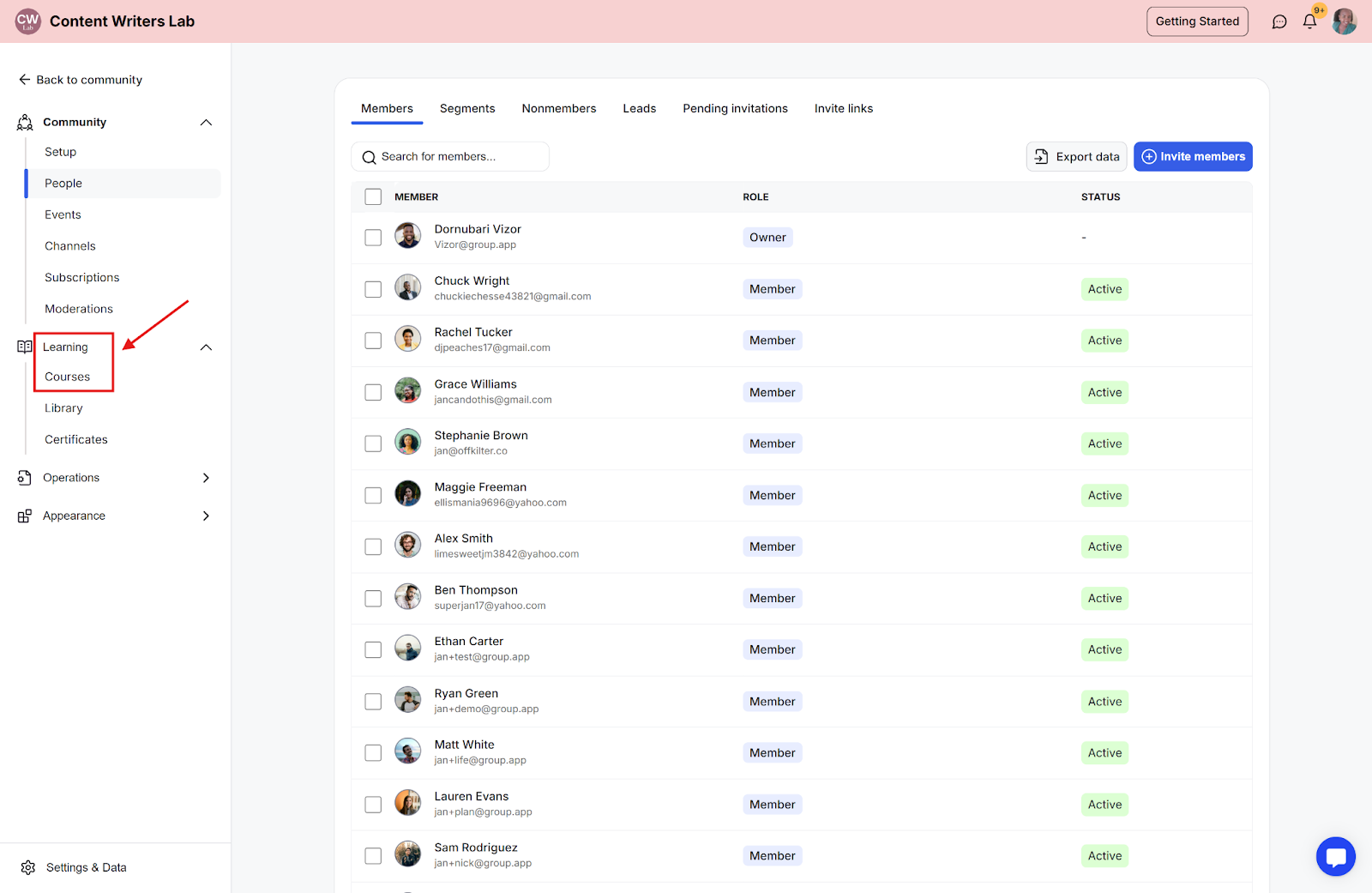
Task: Focus the Search for members field
Action: (x=450, y=156)
